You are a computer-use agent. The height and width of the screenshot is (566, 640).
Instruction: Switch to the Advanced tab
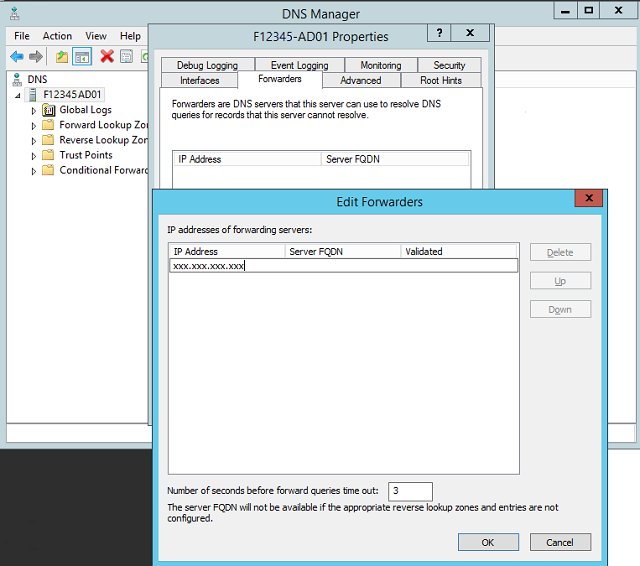pyautogui.click(x=361, y=80)
